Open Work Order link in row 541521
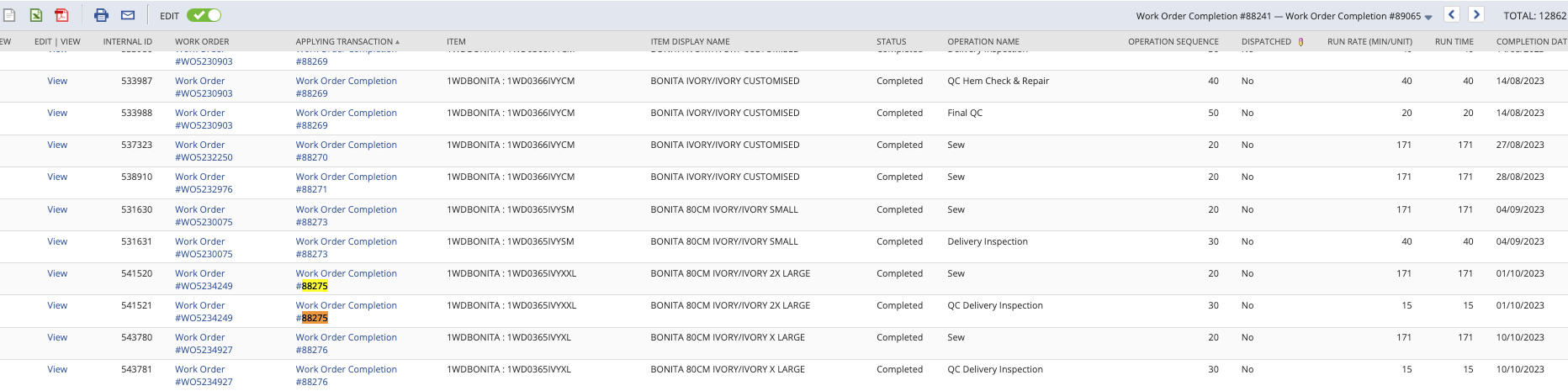The width and height of the screenshot is (1568, 391). [x=204, y=312]
